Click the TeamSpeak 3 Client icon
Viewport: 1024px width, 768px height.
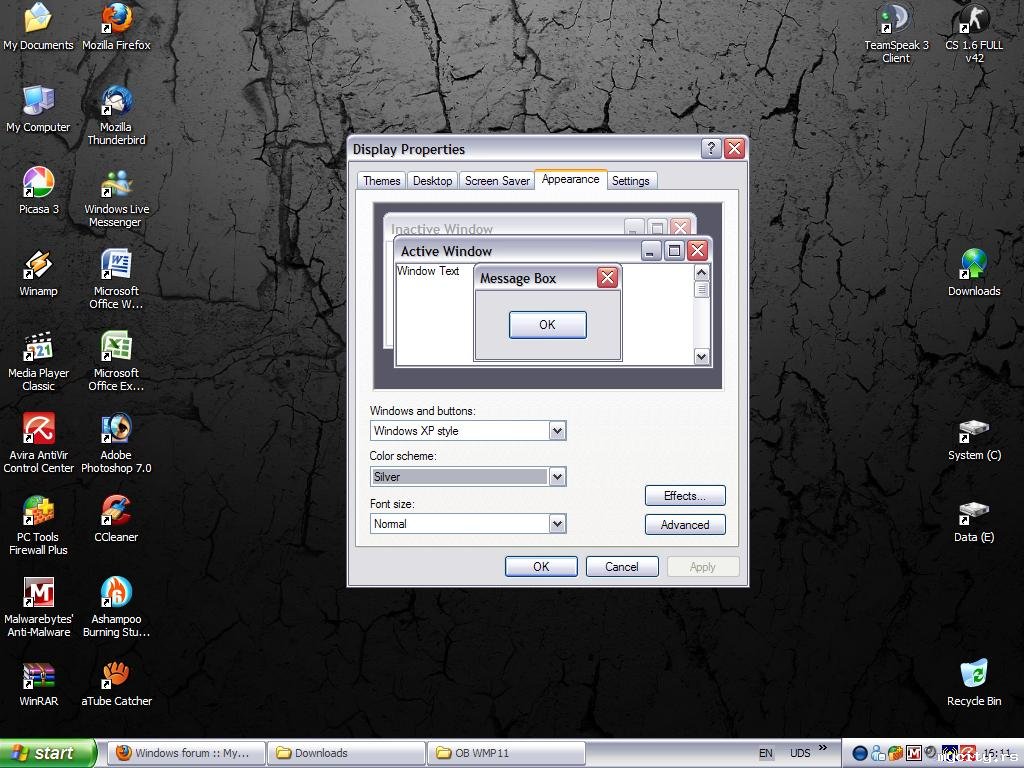896,33
